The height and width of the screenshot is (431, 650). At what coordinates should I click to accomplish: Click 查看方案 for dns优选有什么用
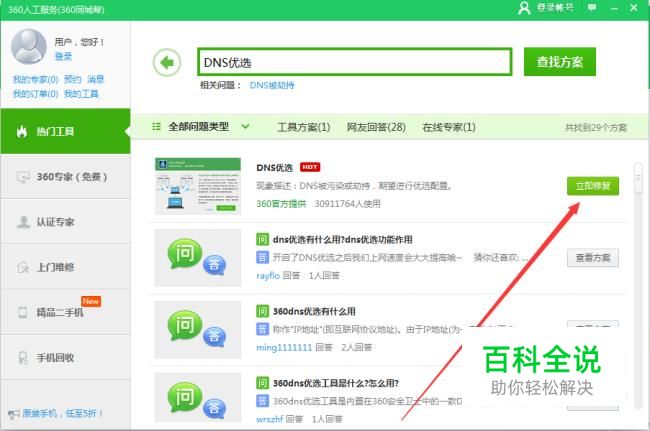pyautogui.click(x=593, y=258)
